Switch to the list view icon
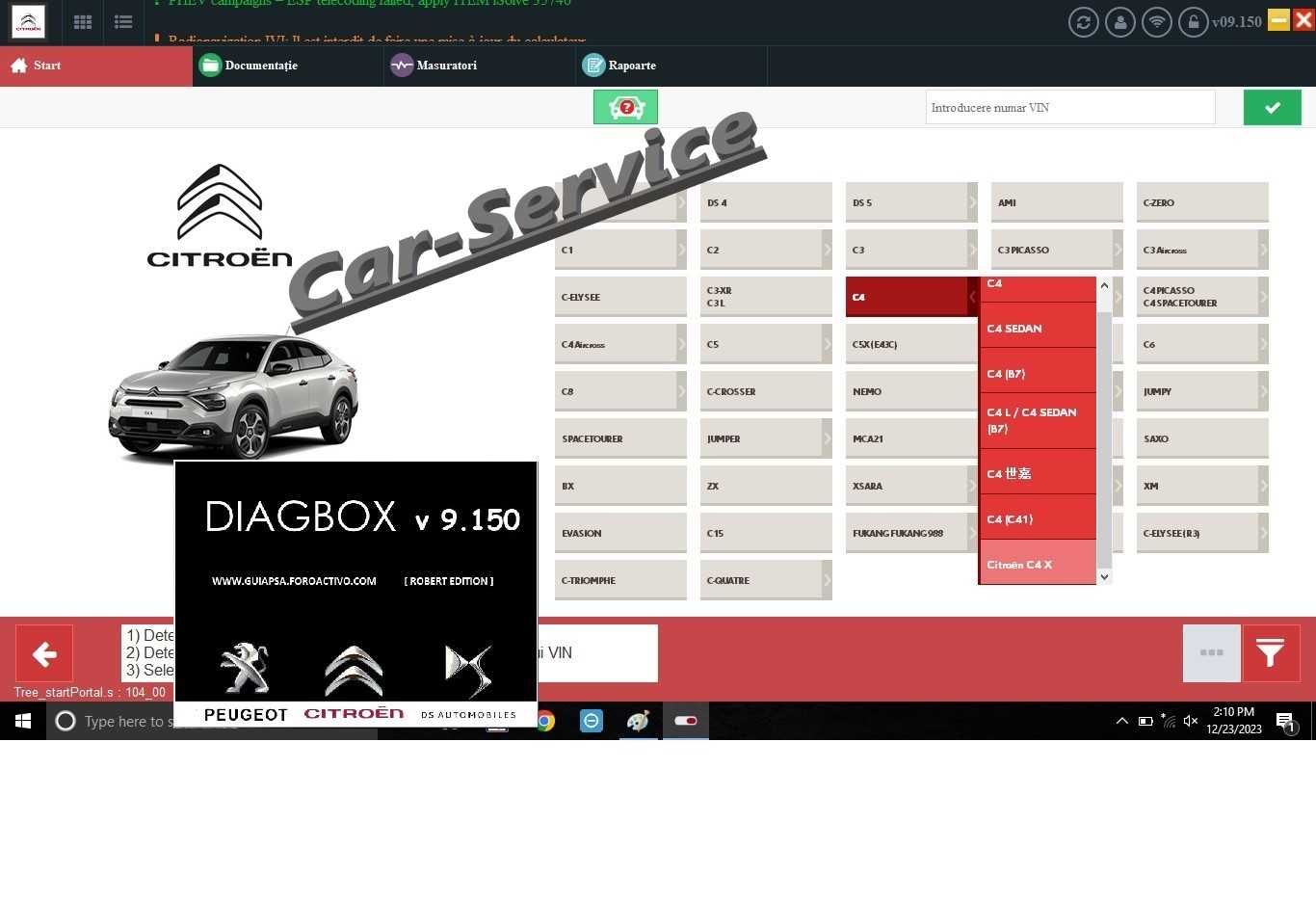This screenshot has width=1316, height=901. (x=123, y=22)
